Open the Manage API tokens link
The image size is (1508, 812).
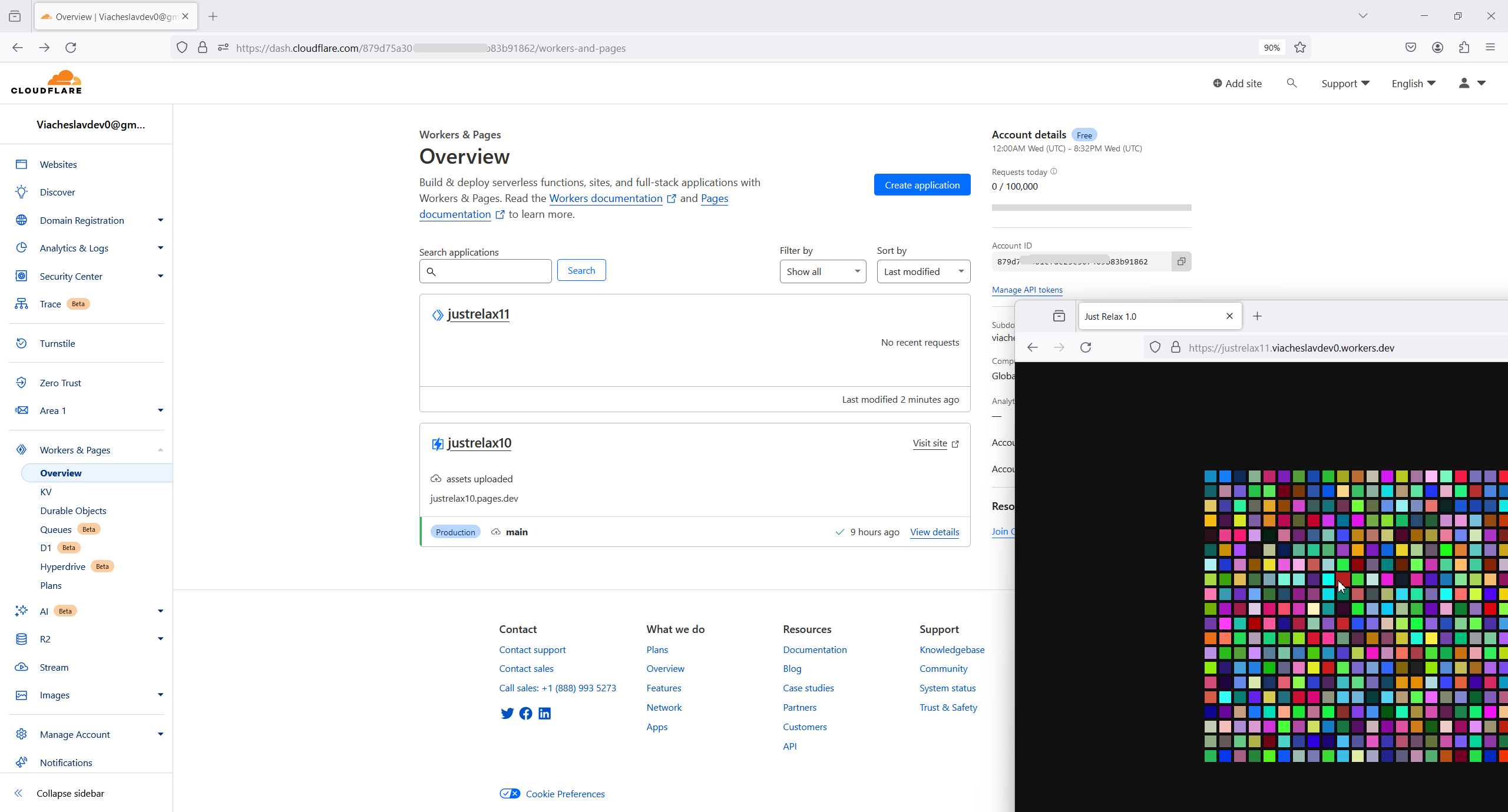(x=1027, y=290)
